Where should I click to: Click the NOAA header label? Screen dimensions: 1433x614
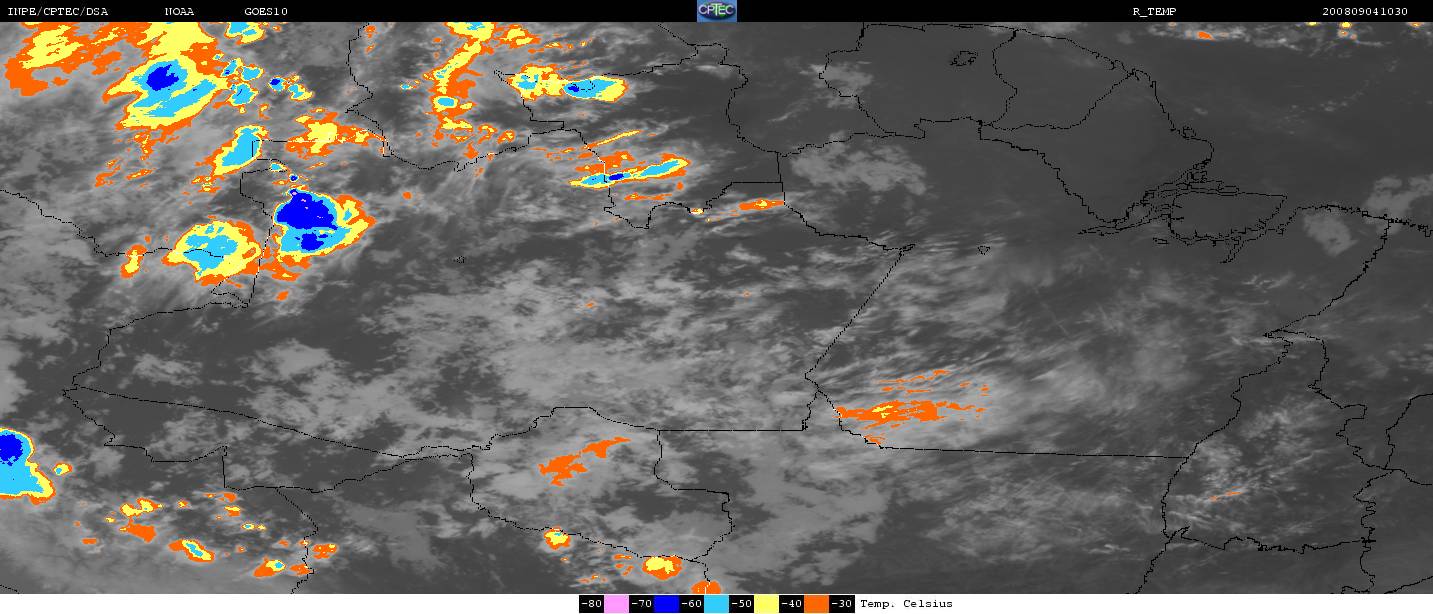[x=180, y=11]
